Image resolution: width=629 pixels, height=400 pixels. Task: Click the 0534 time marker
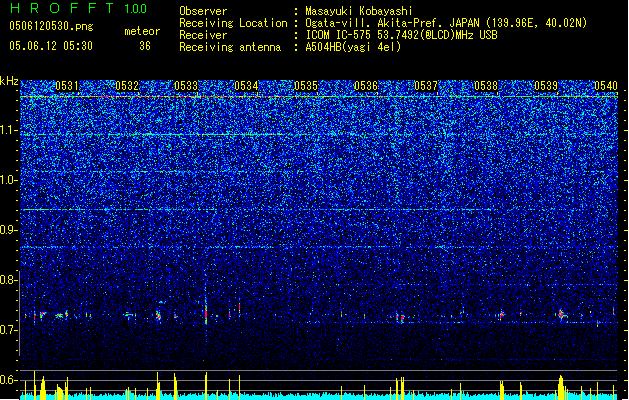click(x=246, y=86)
